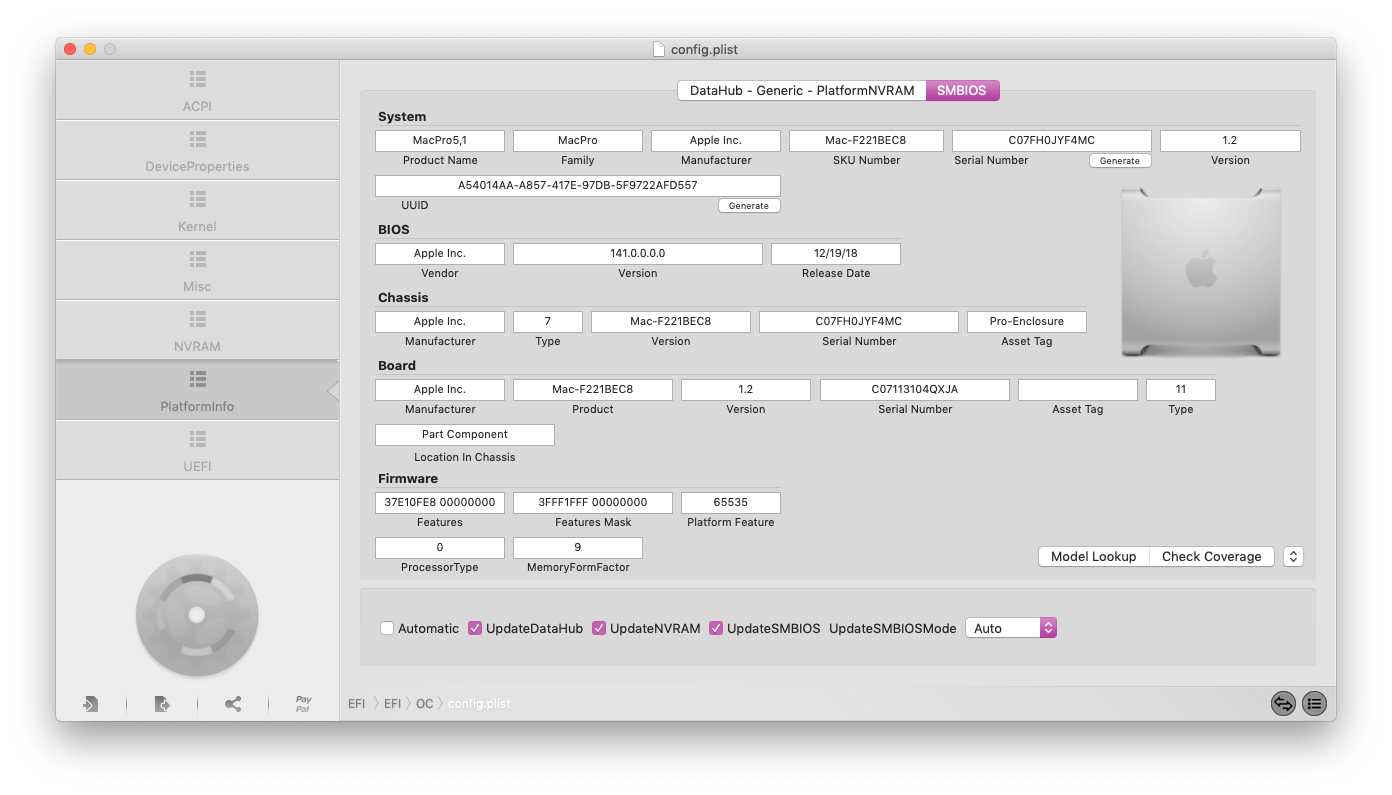Viewport: 1392px width, 795px height.
Task: Click the MemoryFormFactor field showing 9
Action: coord(578,548)
